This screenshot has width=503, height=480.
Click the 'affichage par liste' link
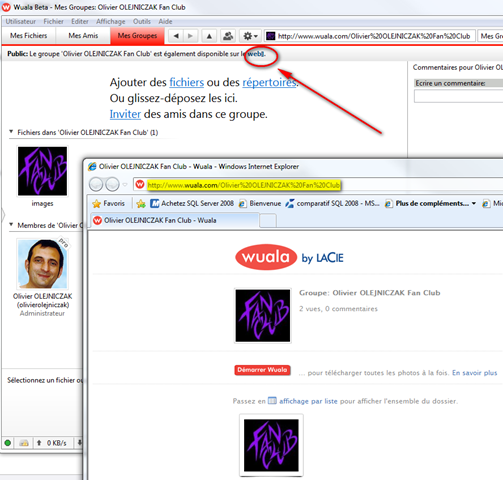pyautogui.click(x=308, y=401)
